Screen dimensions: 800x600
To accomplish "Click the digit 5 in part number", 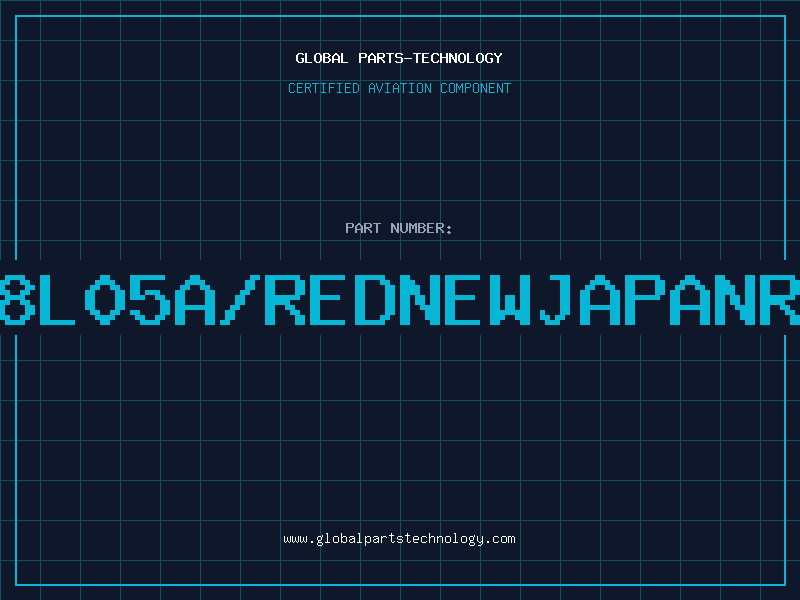I will 149,300.
